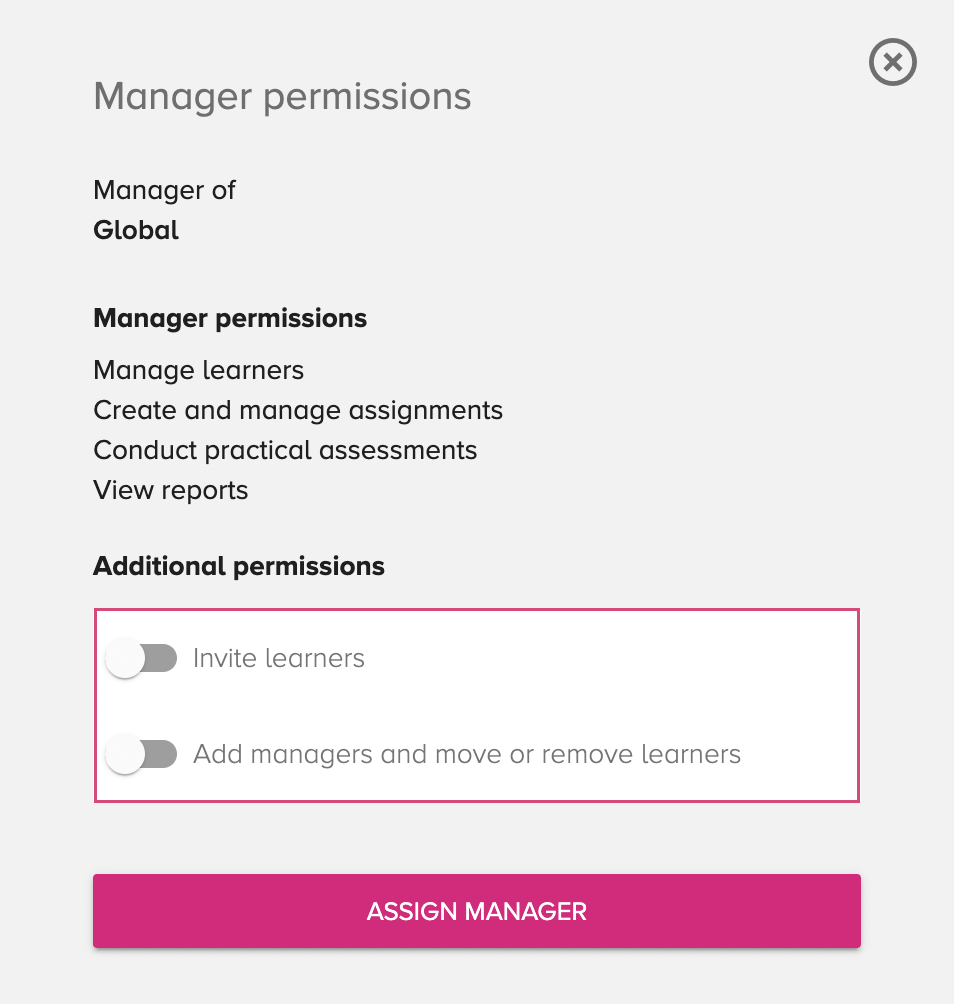The width and height of the screenshot is (954, 1004).
Task: Click the Manager of label
Action: [165, 190]
